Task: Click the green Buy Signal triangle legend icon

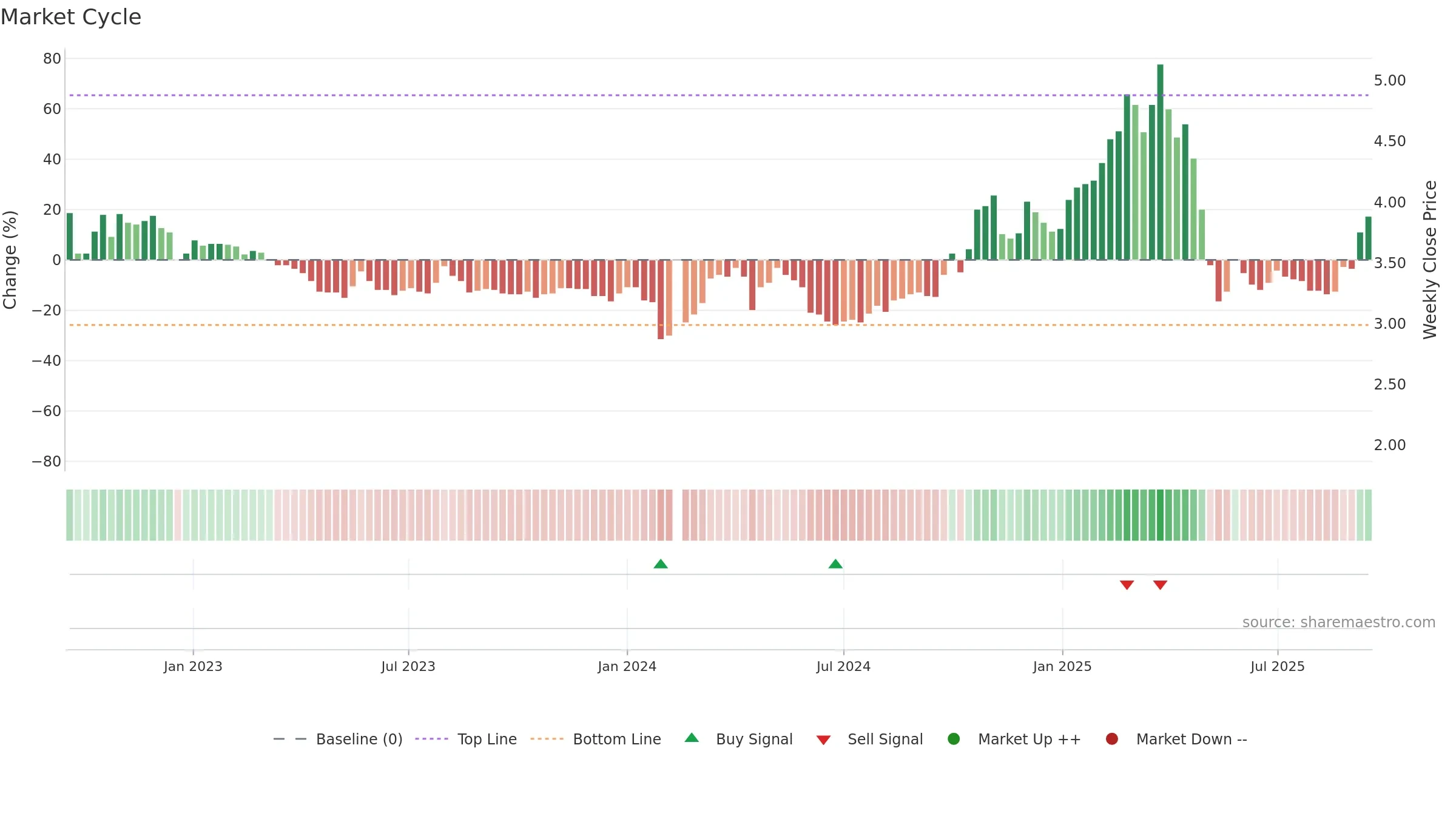Action: tap(692, 738)
